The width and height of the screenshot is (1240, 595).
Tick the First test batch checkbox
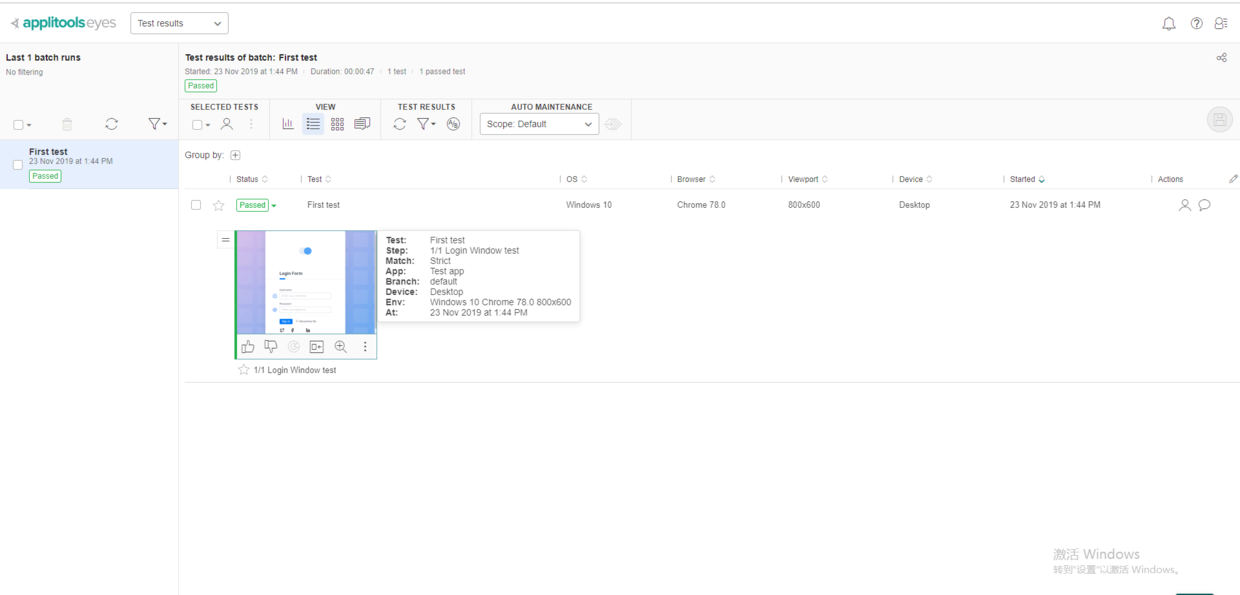pyautogui.click(x=17, y=165)
